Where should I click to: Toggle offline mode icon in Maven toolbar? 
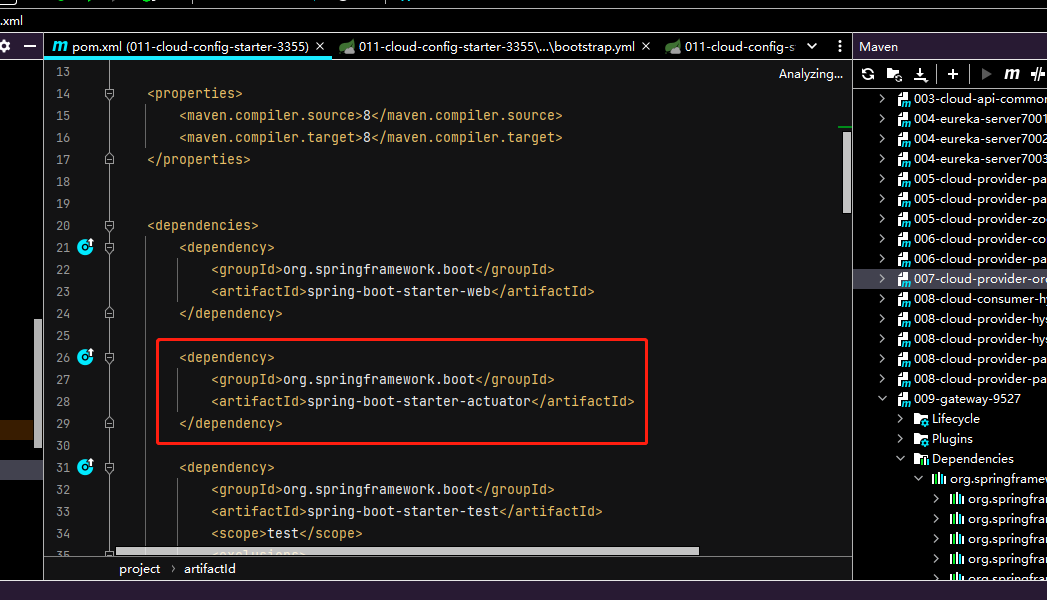click(x=1038, y=74)
